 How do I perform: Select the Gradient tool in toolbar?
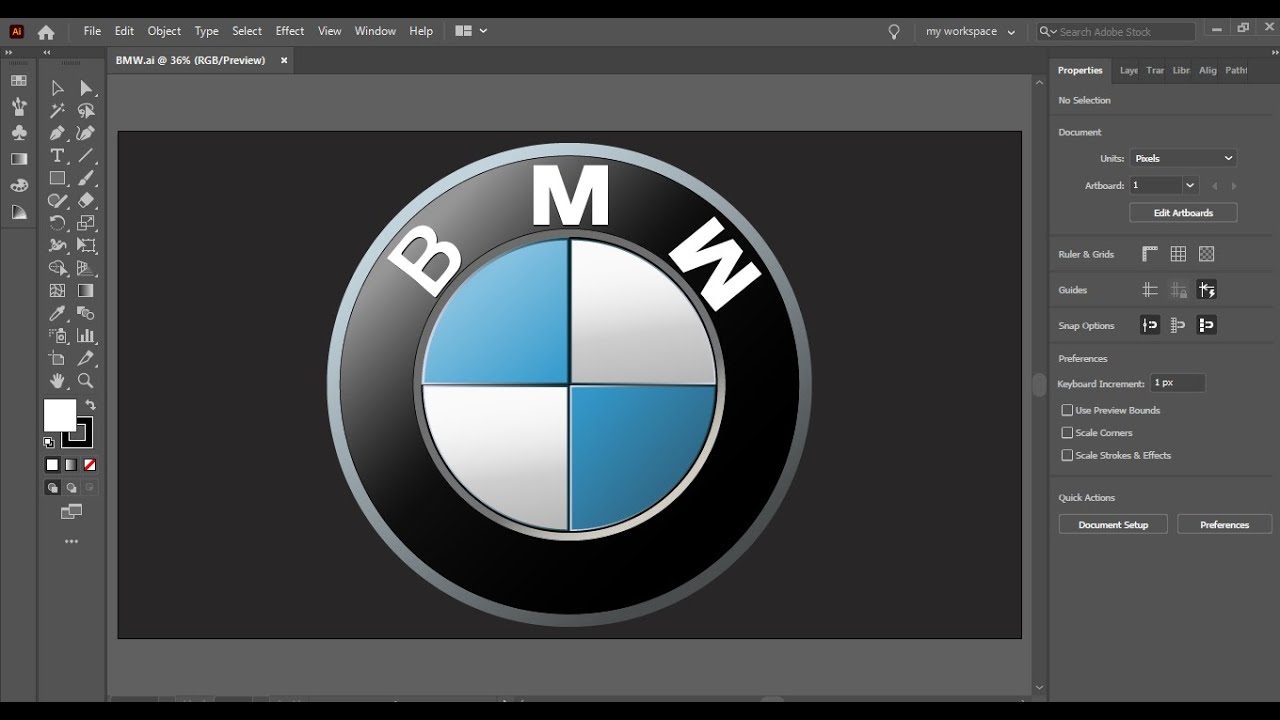click(x=86, y=291)
